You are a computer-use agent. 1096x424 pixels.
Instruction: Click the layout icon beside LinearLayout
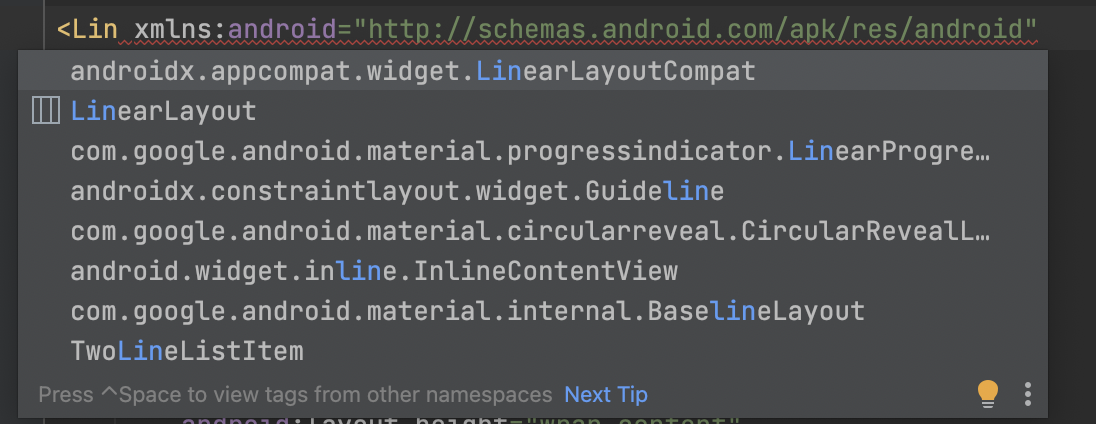coord(46,111)
